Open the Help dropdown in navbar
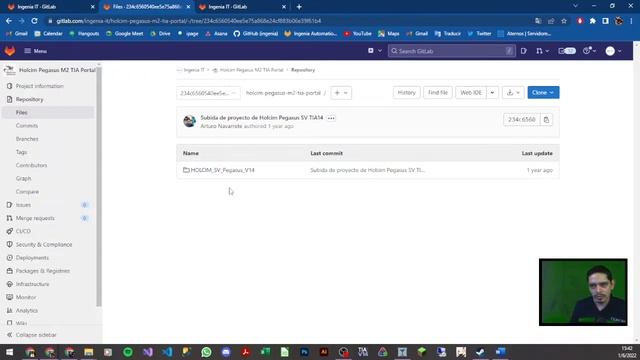 pos(589,51)
